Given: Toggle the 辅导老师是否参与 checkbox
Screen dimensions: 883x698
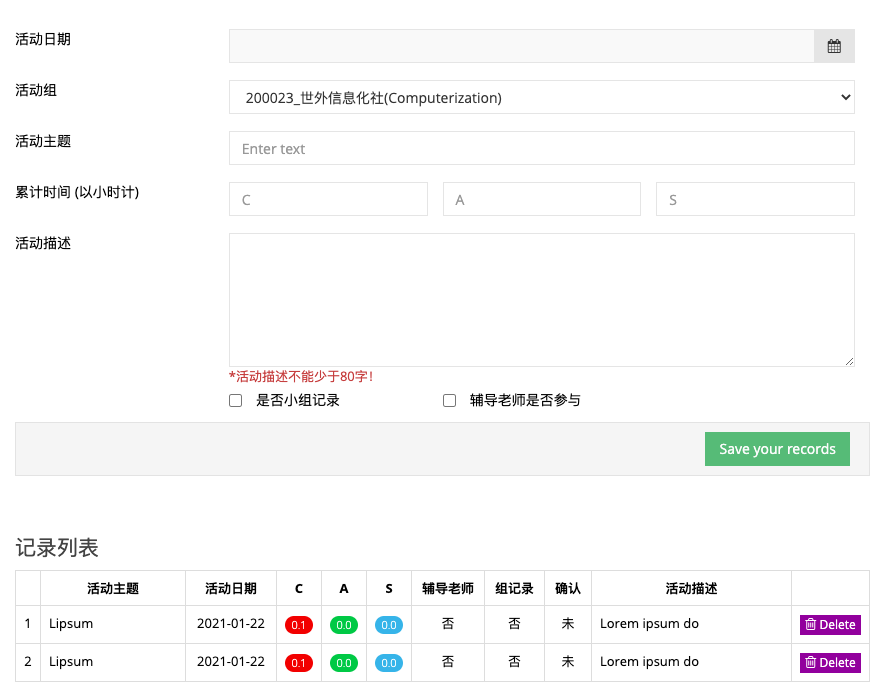Looking at the screenshot, I should [450, 401].
